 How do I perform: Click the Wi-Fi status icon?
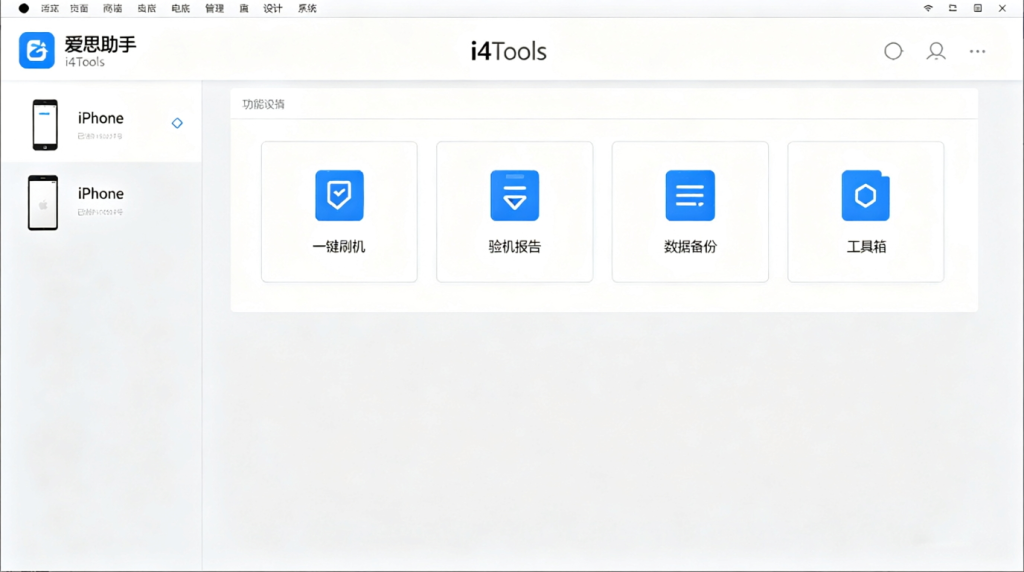click(x=928, y=8)
